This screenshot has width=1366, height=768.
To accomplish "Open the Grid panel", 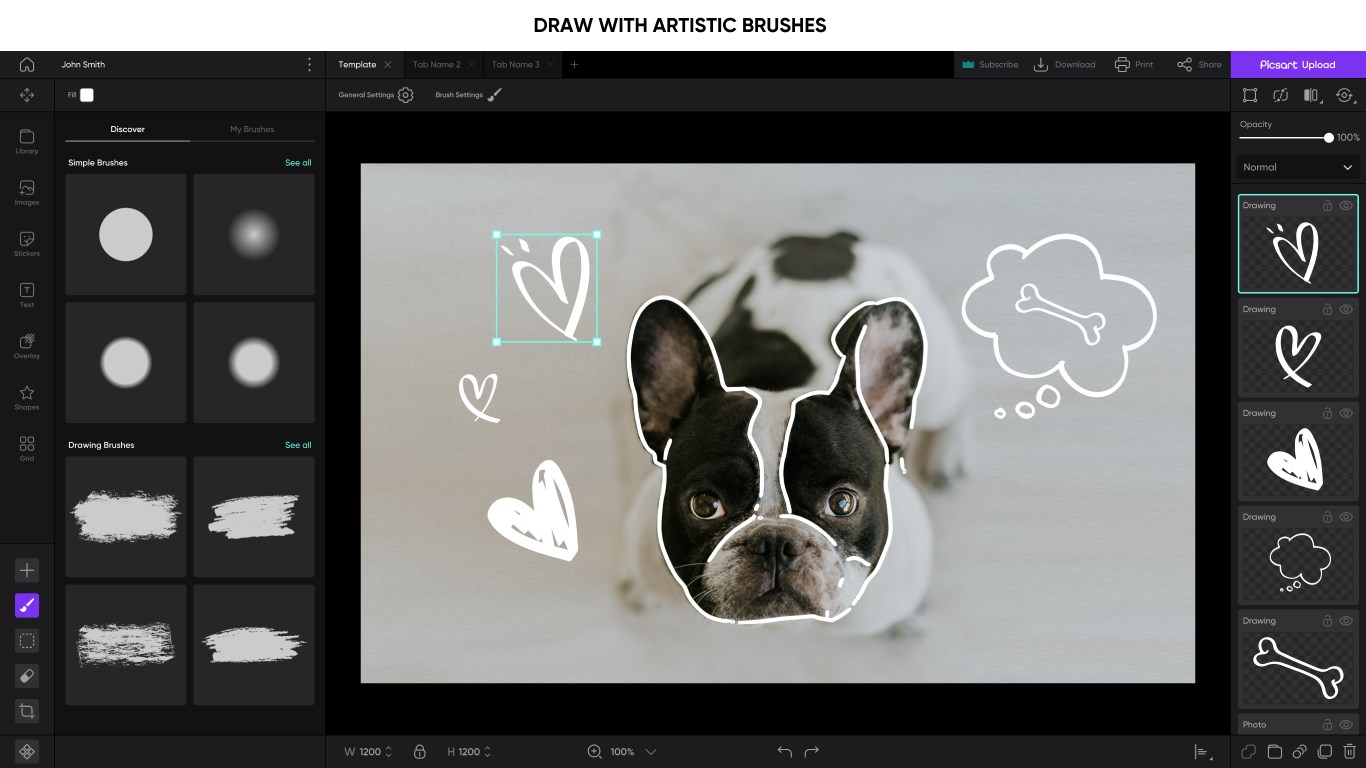I will click(27, 448).
